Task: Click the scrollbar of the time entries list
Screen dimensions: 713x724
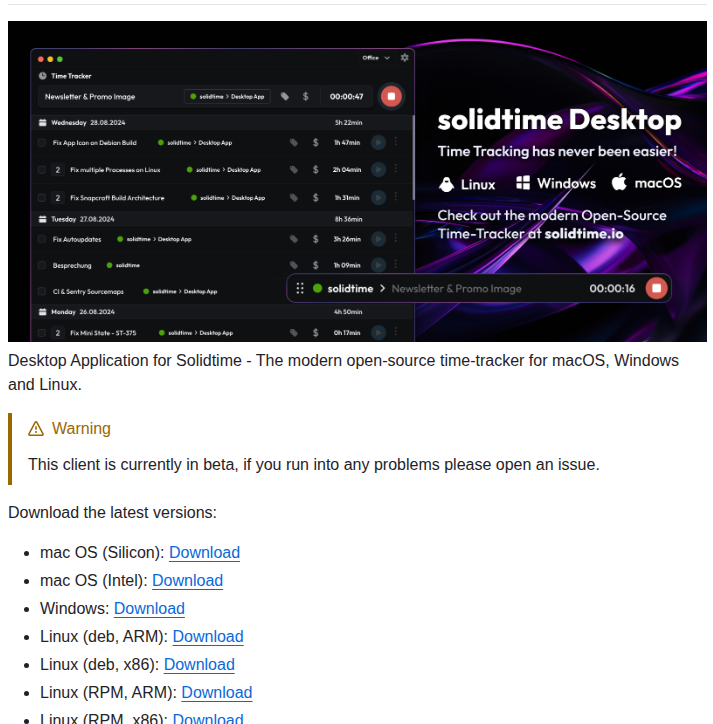Action: pyautogui.click(x=413, y=158)
